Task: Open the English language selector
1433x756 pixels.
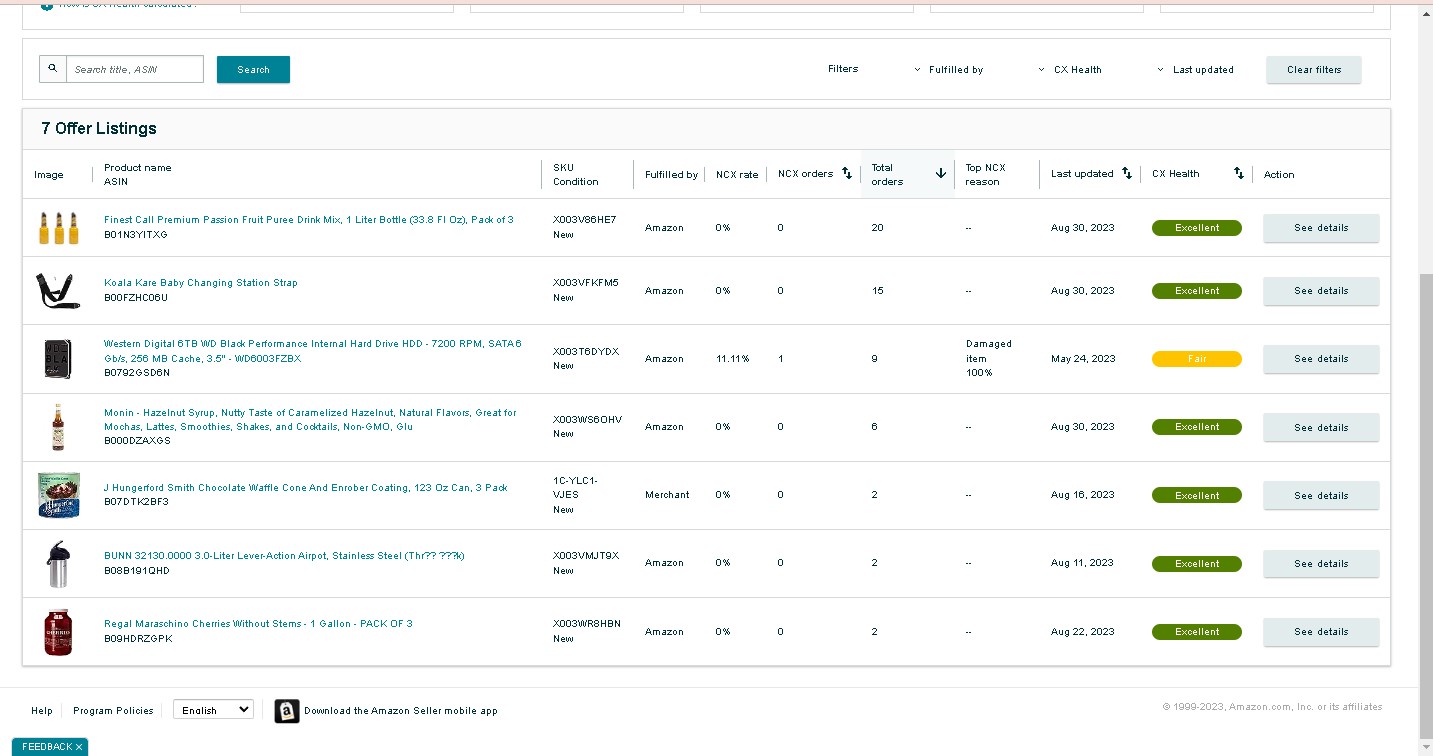Action: pos(214,710)
